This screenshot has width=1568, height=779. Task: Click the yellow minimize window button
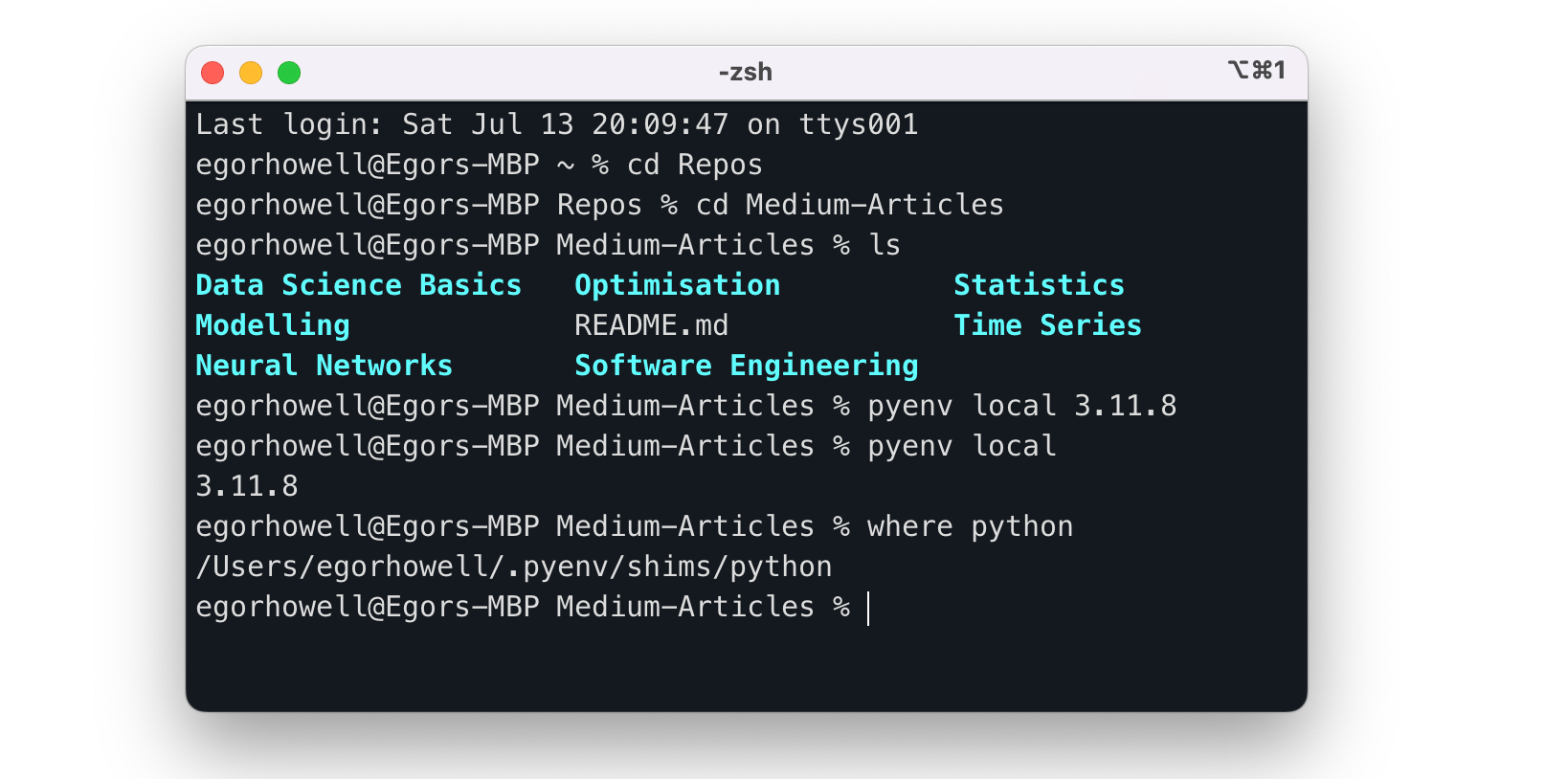251,73
